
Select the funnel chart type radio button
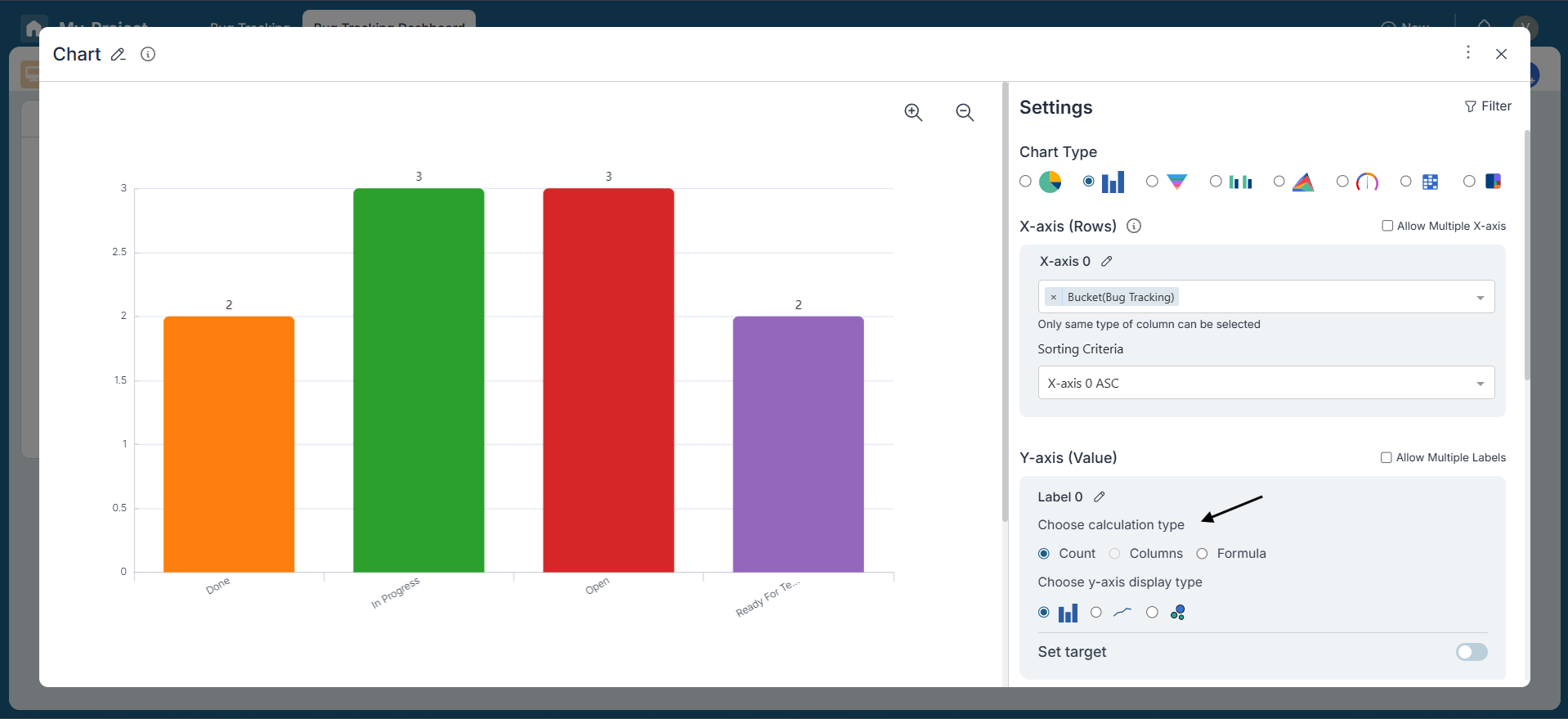tap(1152, 182)
